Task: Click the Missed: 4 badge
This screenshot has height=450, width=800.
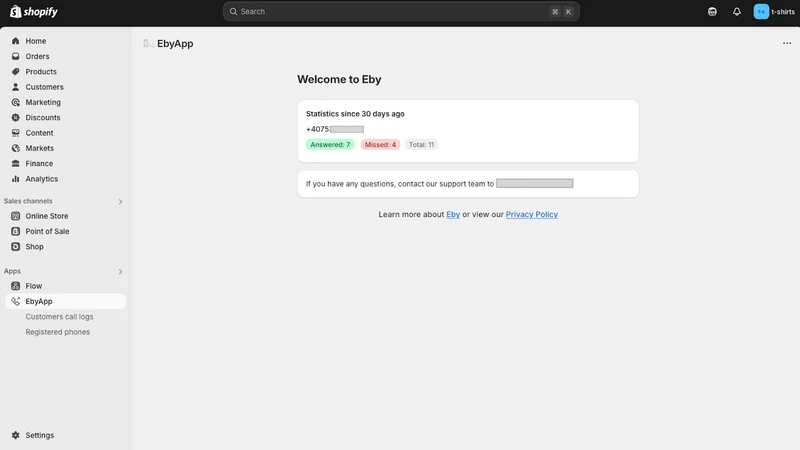Action: 380,144
